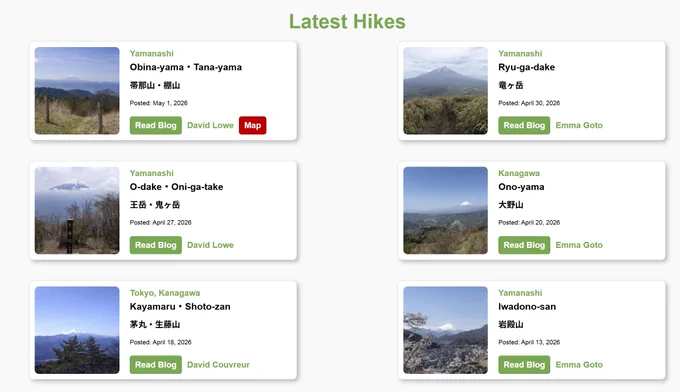Click Yamanashi label on Obina-yama card

point(151,53)
